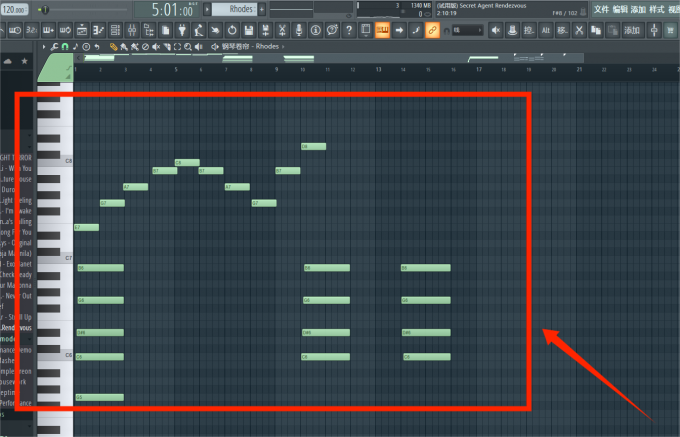Toggle piano roll green magnet snap
Viewport: 680px width, 437px height.
pyautogui.click(x=65, y=46)
